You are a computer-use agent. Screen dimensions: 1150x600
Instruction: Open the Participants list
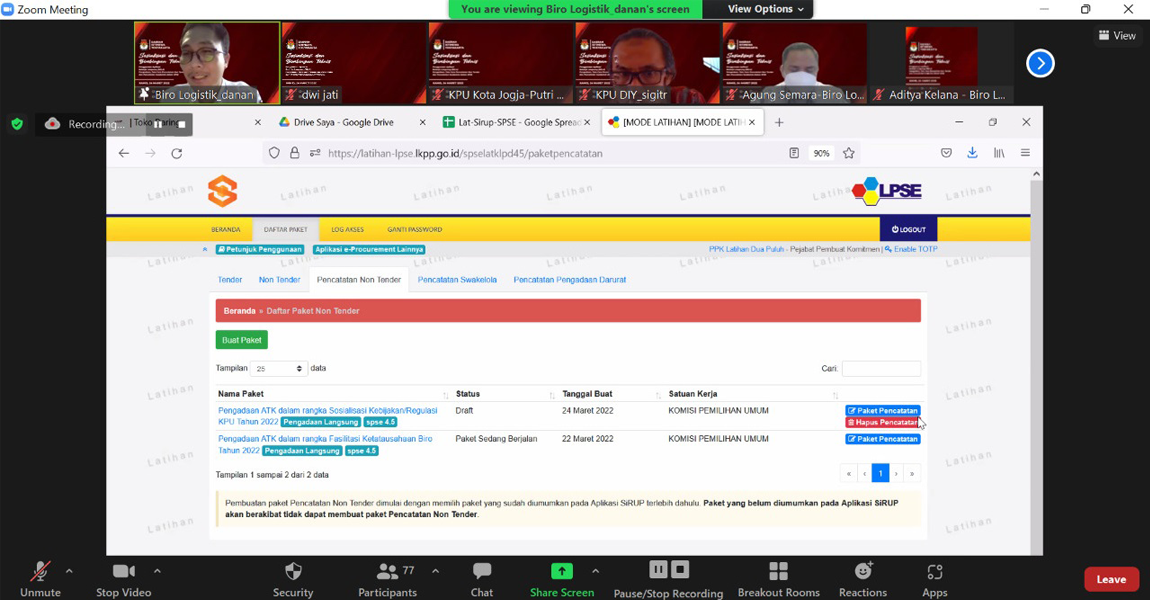(x=387, y=572)
